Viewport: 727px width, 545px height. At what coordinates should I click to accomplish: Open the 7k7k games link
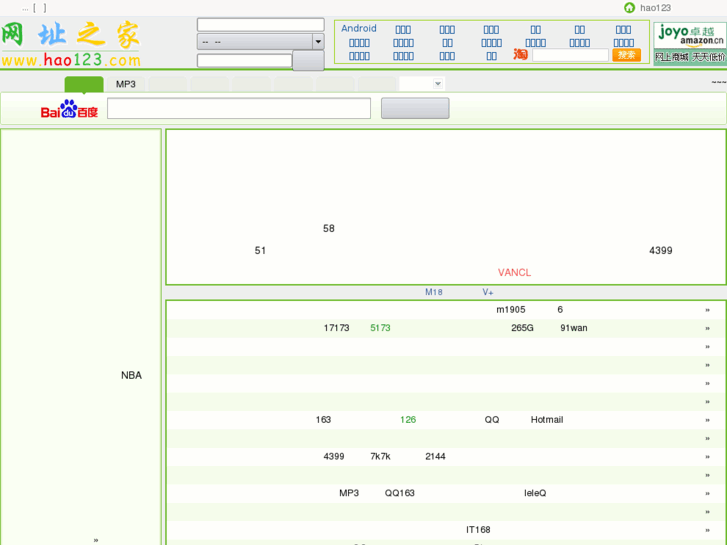pos(380,456)
